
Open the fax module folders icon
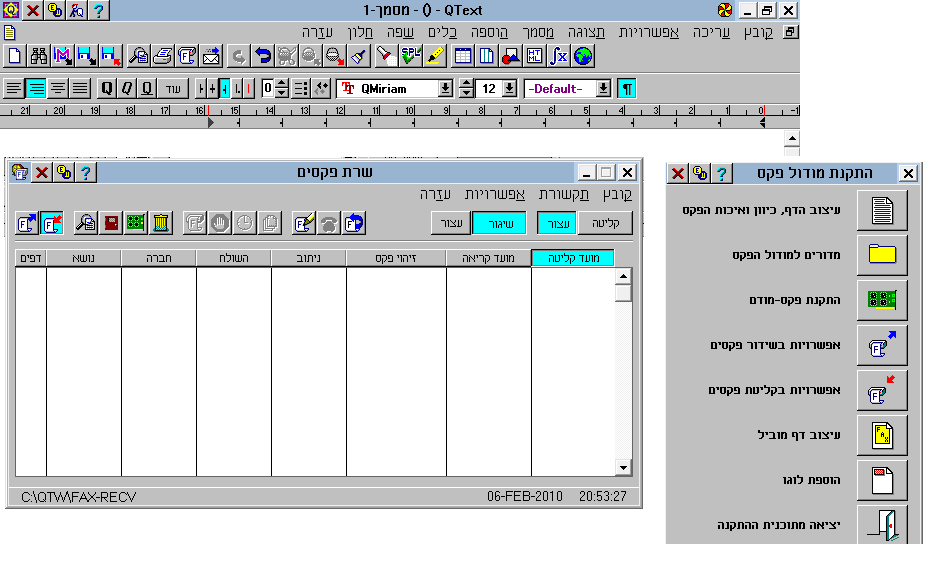point(882,255)
